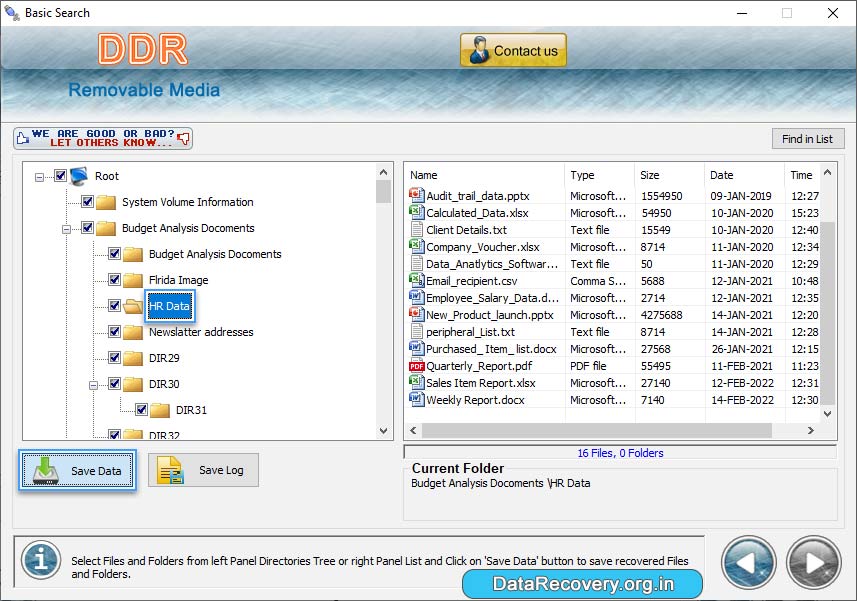Click the back navigation arrow icon
Viewport: 857px width, 601px height.
pos(748,562)
